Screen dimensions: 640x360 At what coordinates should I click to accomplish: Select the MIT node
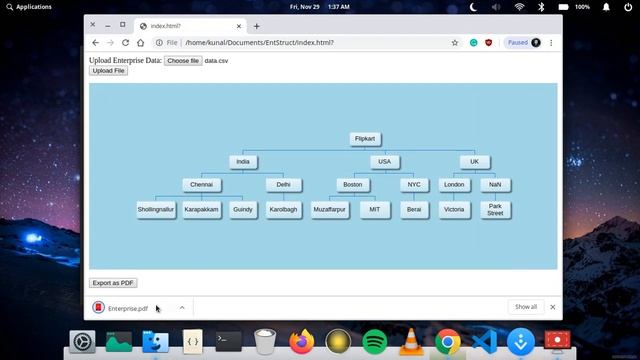coord(375,209)
